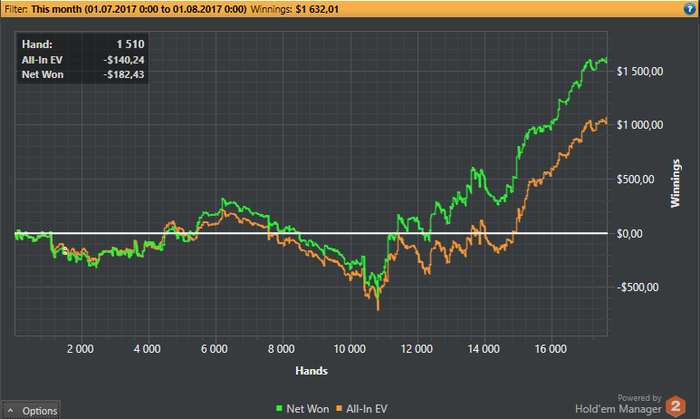The height and width of the screenshot is (419, 700).
Task: Click the Net Won -$182,43 tooltip row
Action: pyautogui.click(x=83, y=75)
